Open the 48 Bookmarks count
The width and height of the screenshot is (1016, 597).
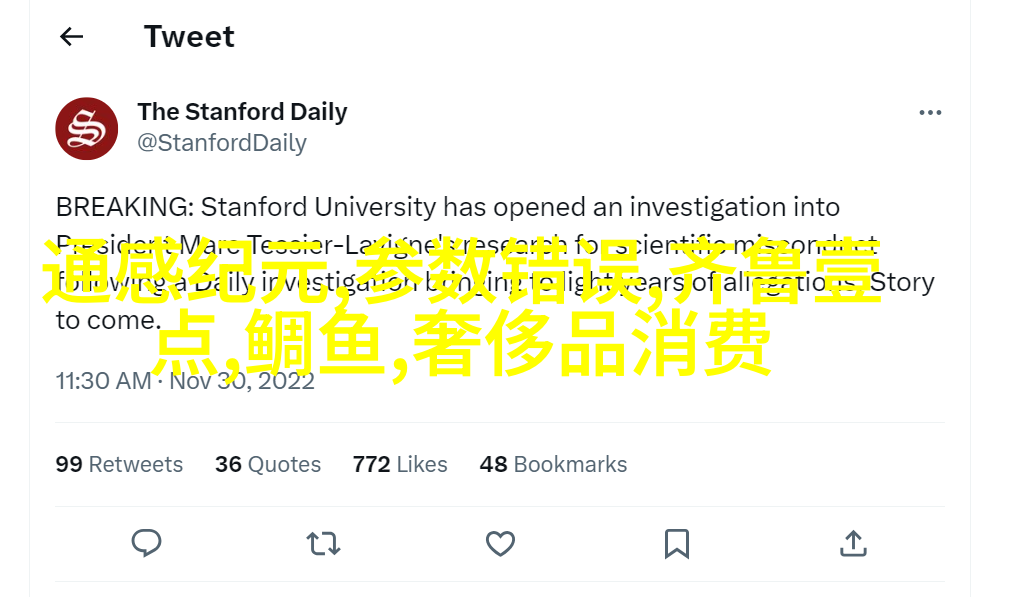pos(553,464)
